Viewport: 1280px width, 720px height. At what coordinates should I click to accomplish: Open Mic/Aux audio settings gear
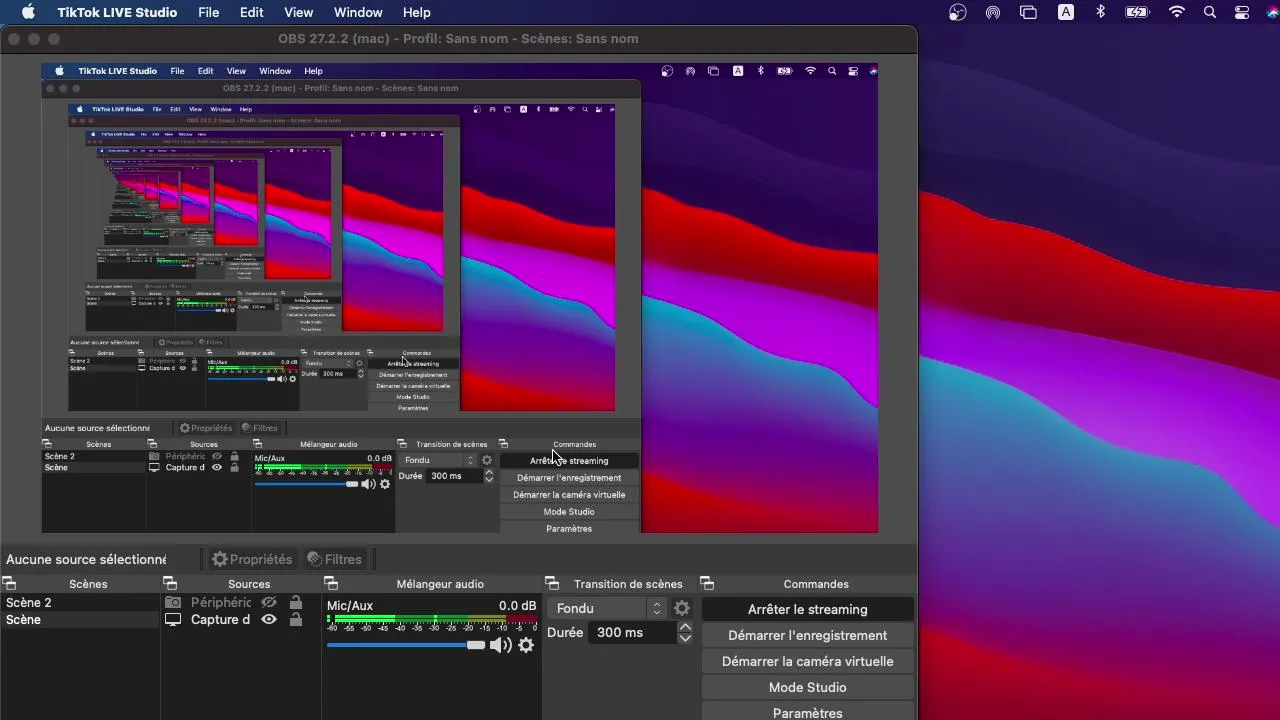coord(526,645)
